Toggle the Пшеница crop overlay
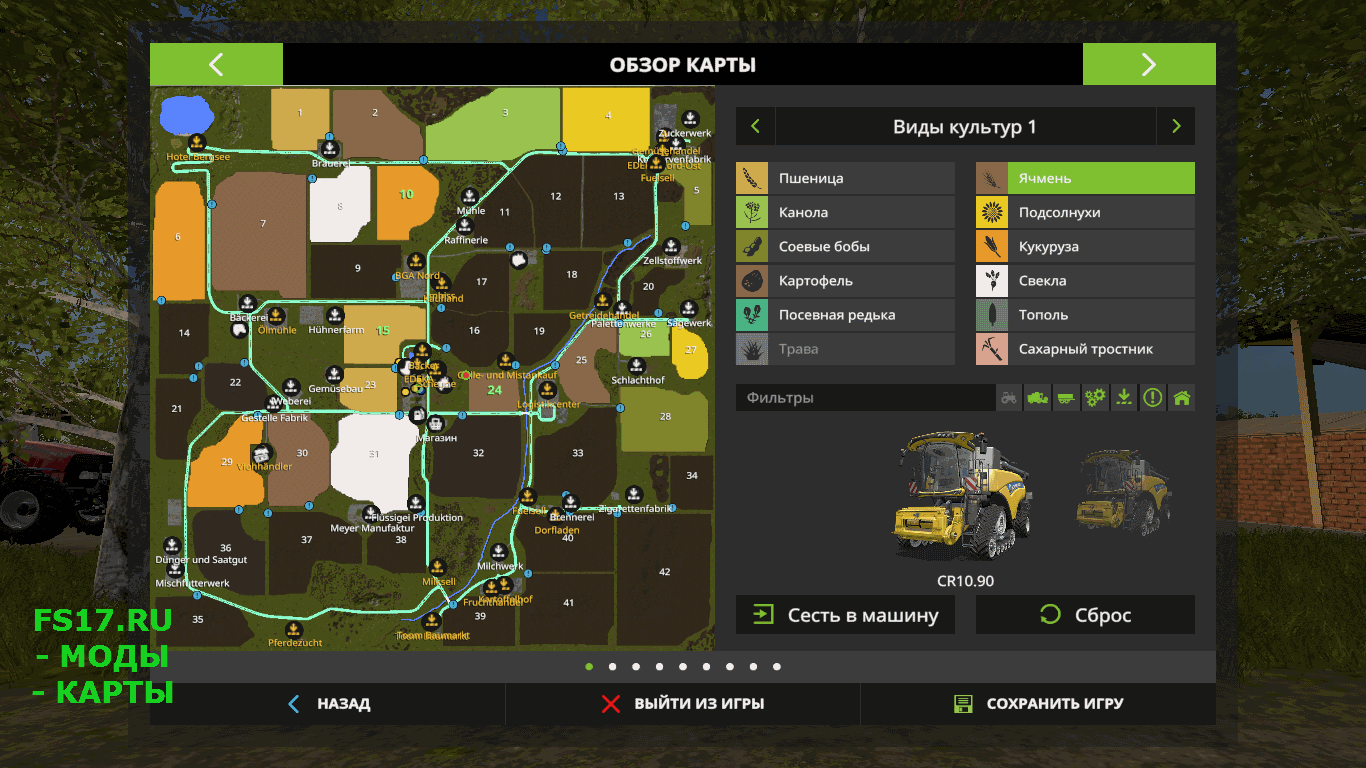The image size is (1366, 768). 846,178
